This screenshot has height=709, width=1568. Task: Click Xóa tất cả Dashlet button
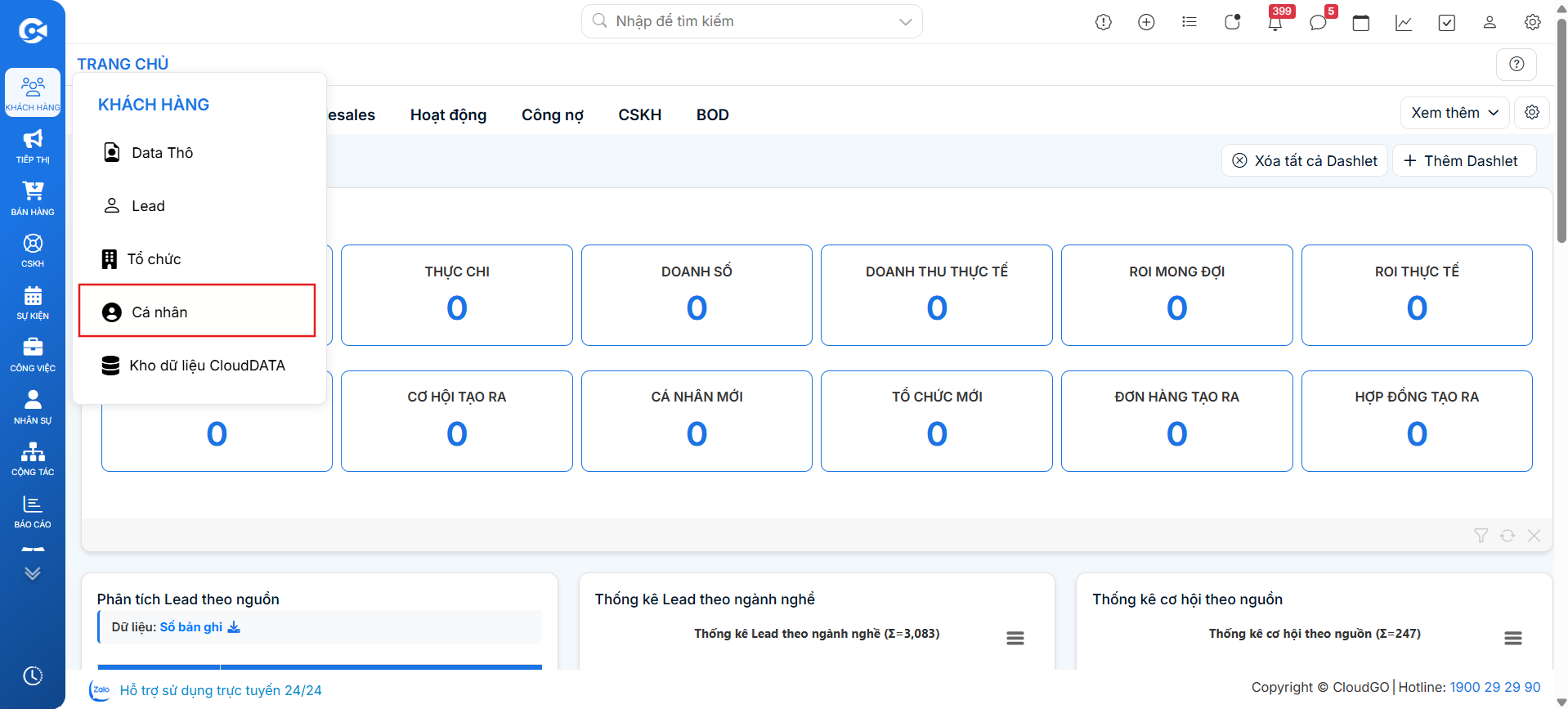(x=1305, y=160)
